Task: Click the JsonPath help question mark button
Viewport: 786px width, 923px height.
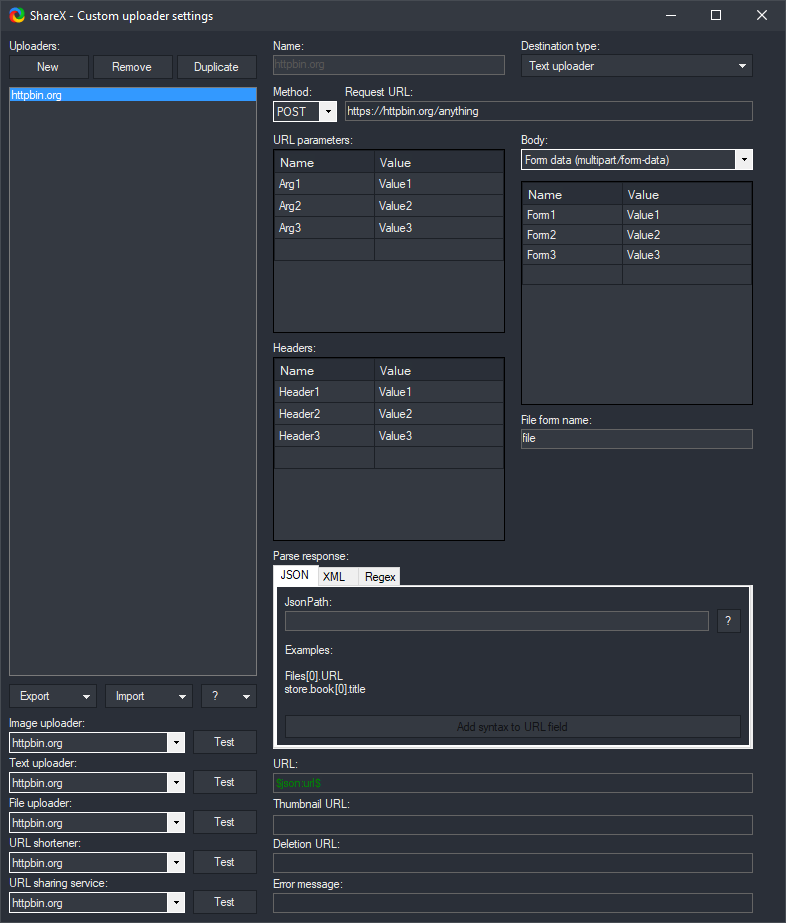Action: tap(728, 621)
